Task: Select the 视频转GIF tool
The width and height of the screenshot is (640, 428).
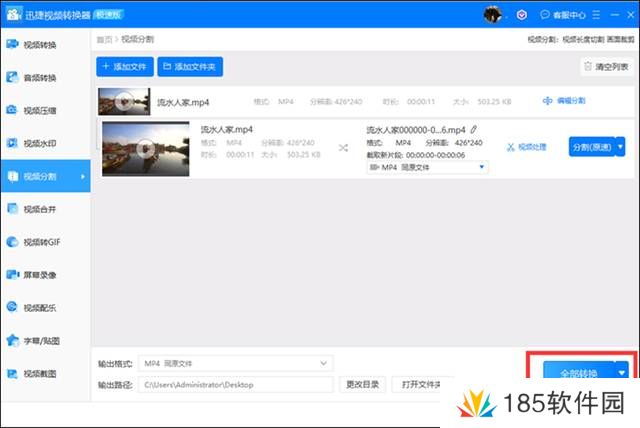Action: pyautogui.click(x=40, y=242)
